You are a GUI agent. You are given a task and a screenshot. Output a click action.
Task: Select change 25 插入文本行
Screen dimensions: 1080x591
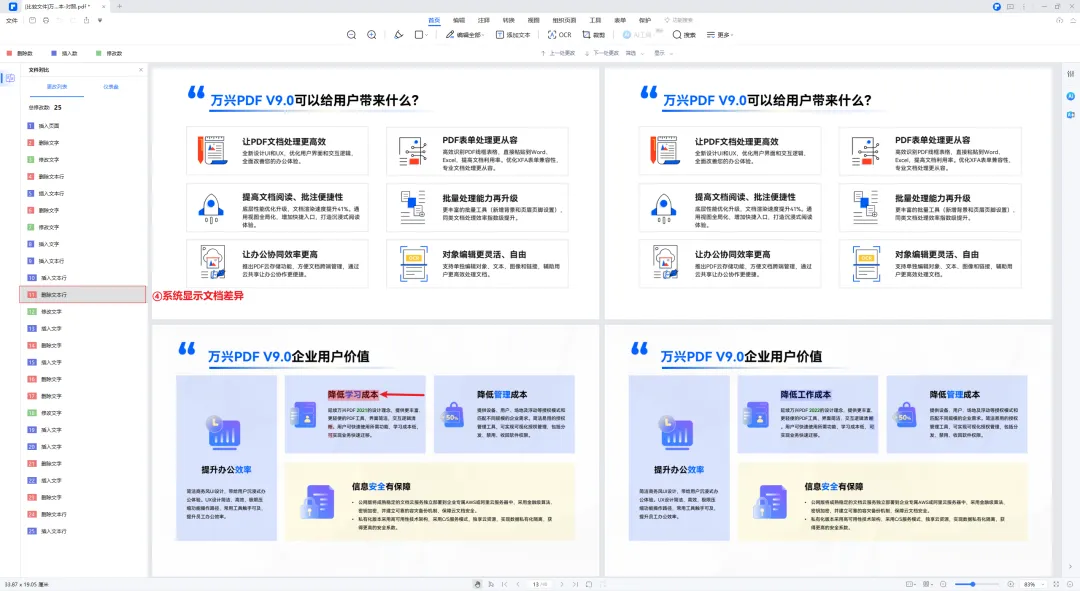pos(83,531)
